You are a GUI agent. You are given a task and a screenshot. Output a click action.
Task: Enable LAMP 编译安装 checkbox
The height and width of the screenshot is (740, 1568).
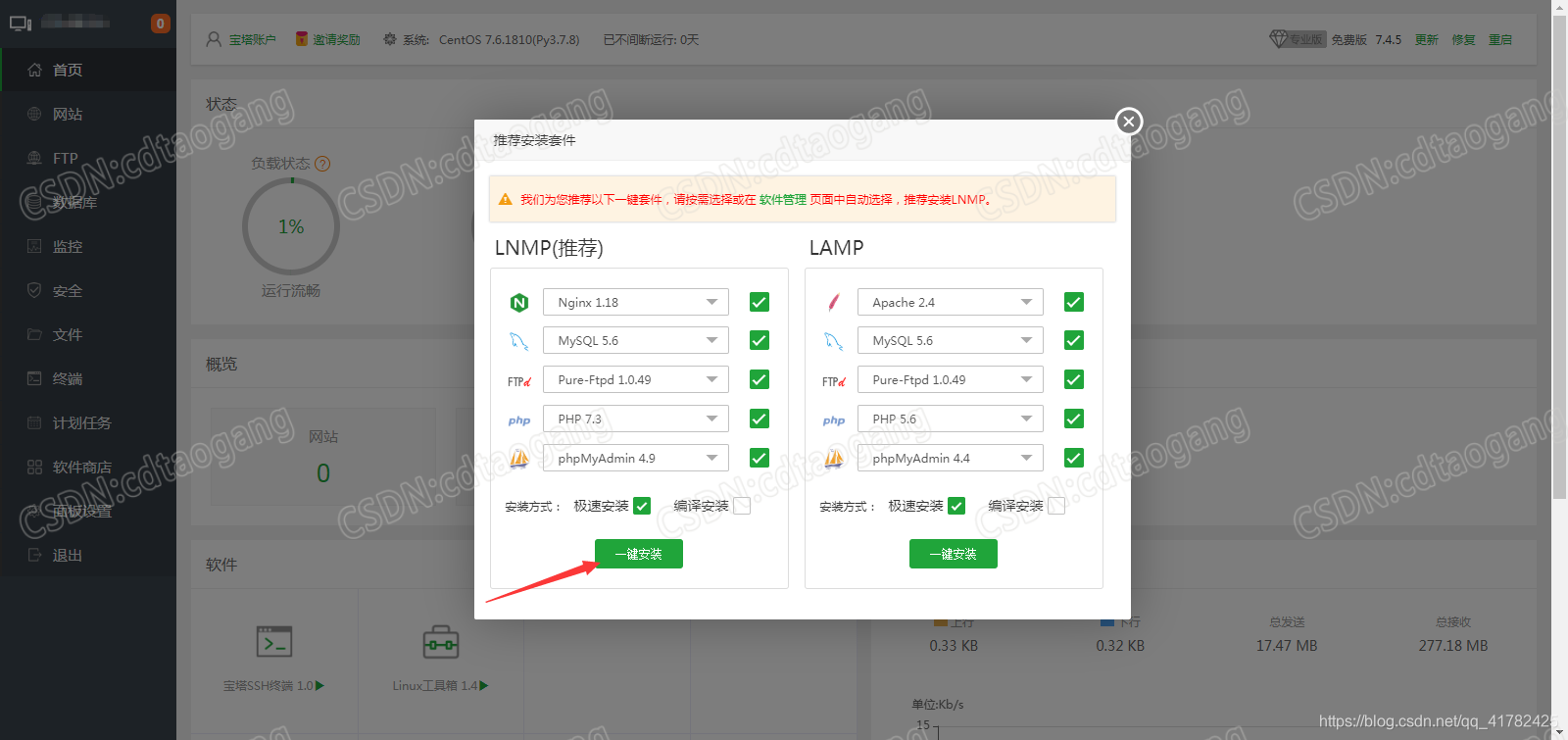point(1056,506)
